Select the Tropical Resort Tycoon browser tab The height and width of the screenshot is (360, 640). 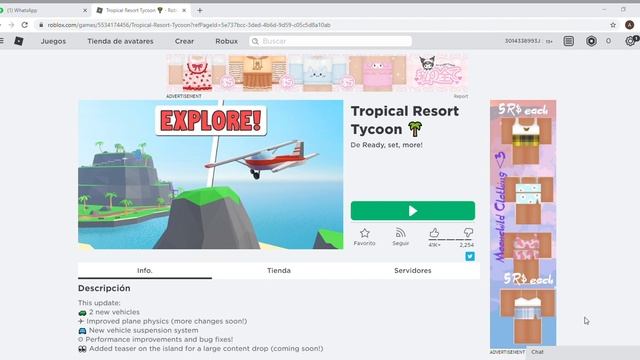(x=141, y=11)
